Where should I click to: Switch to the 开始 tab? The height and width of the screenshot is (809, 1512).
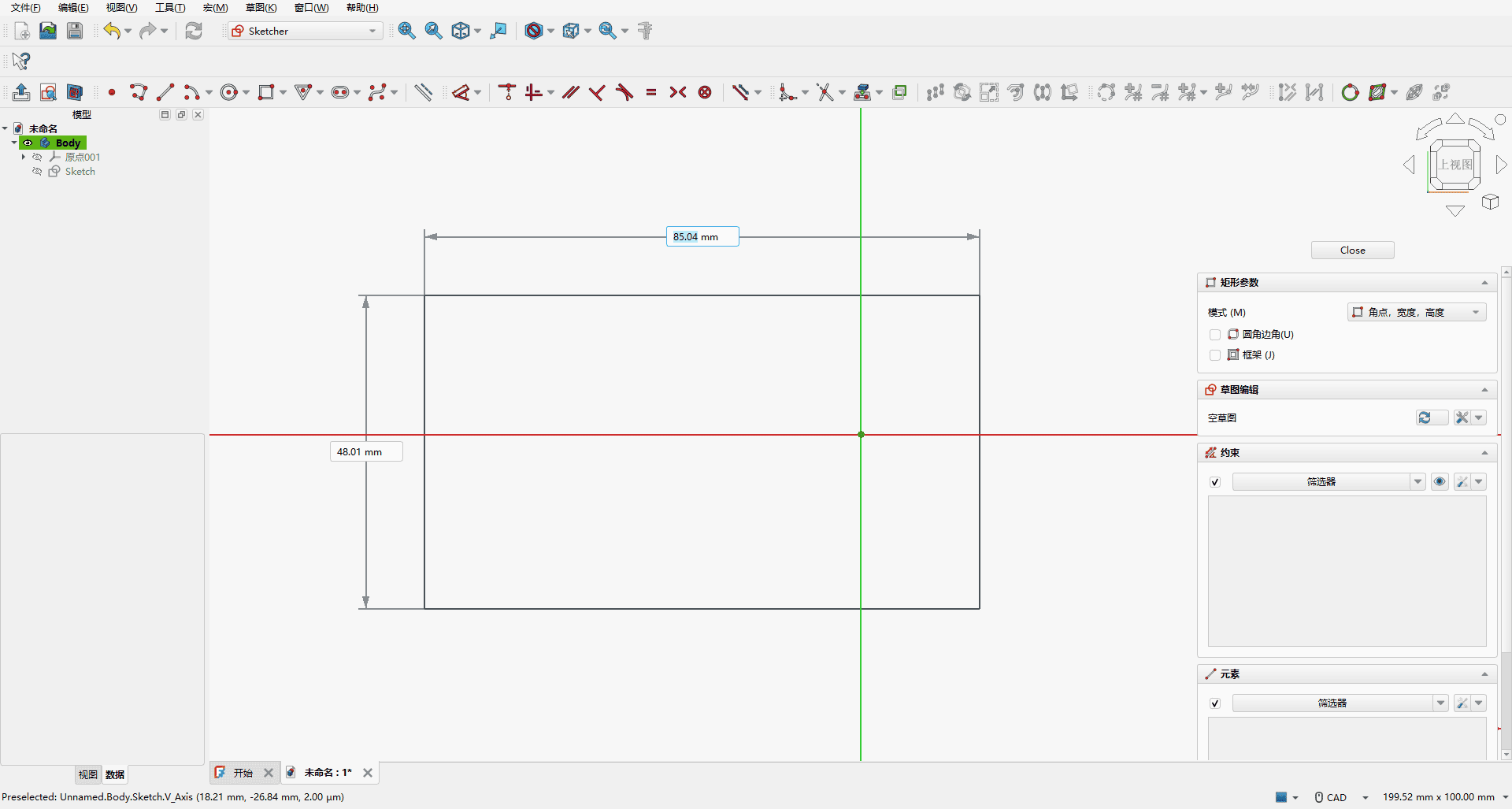pos(243,773)
